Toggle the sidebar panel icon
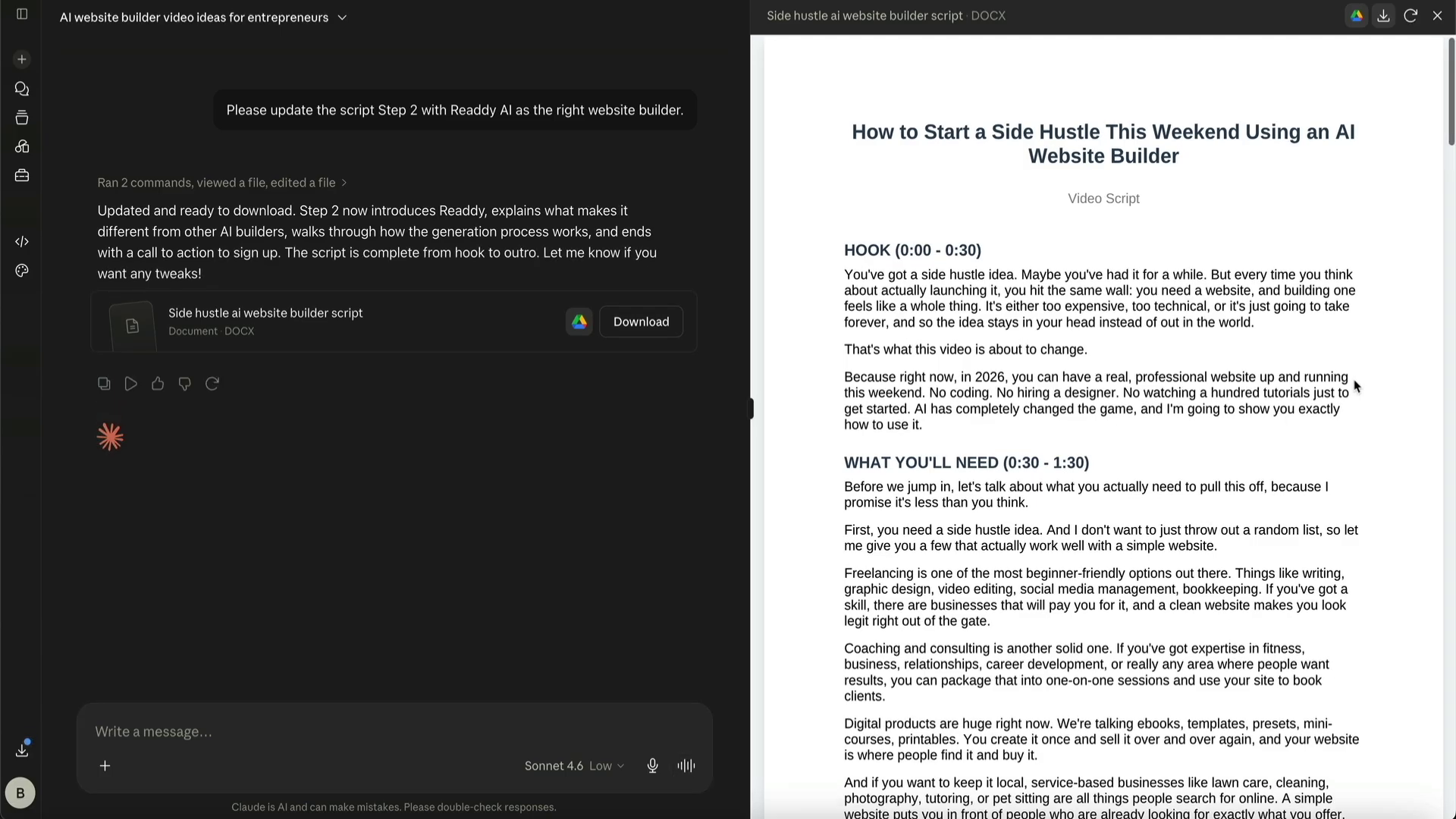The image size is (1456, 819). point(22,14)
